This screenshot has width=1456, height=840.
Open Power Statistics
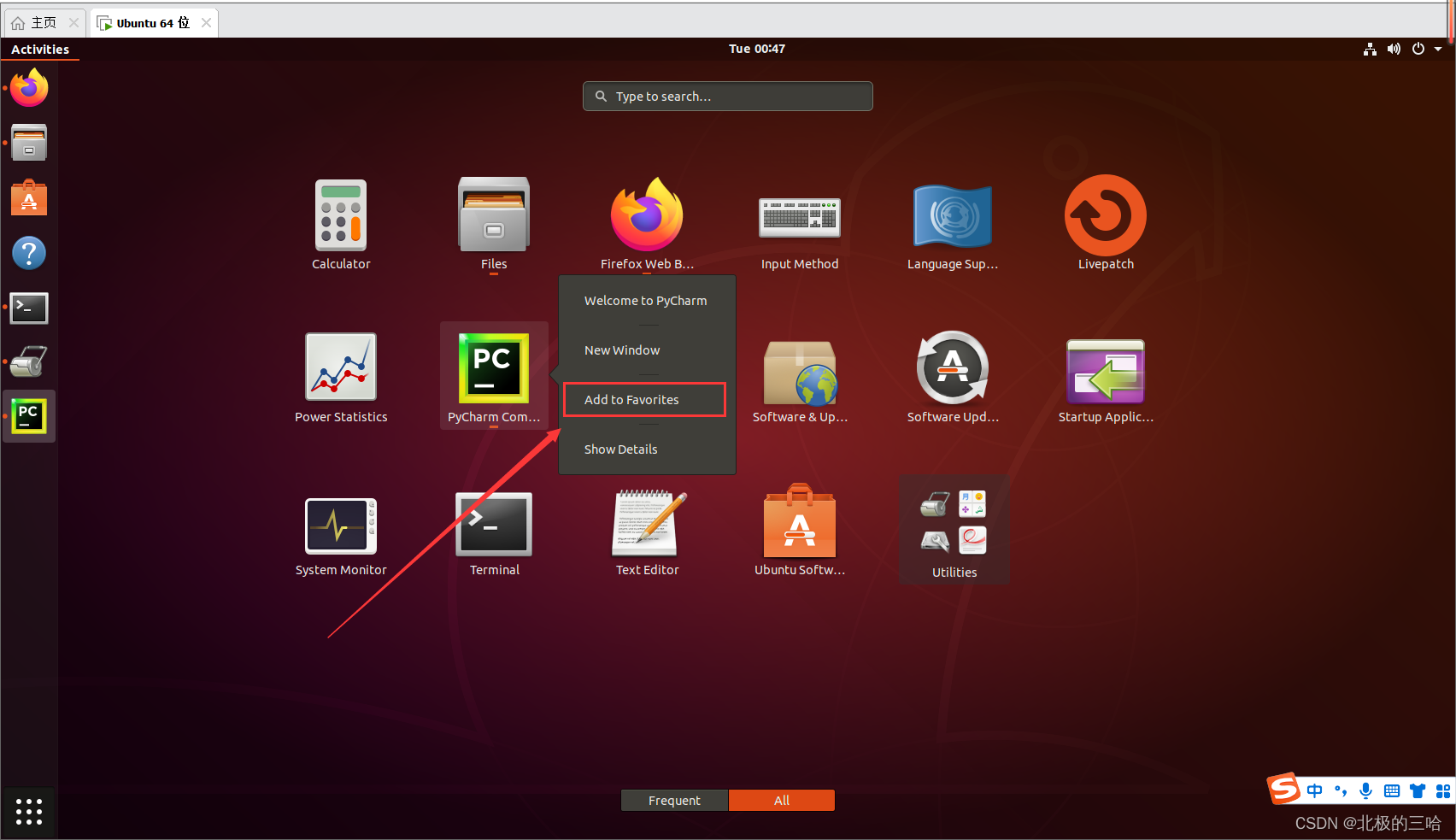click(x=341, y=377)
